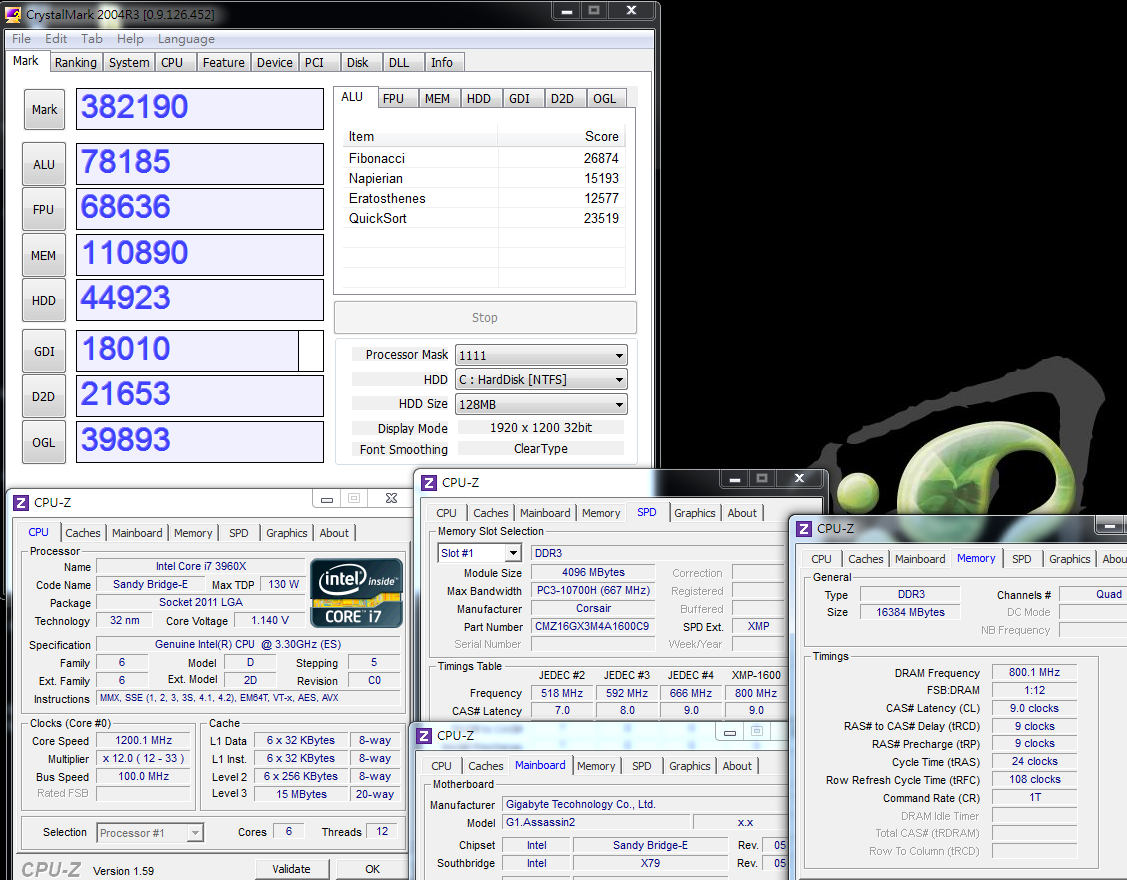Open the Language menu in CrystalMark

coord(186,39)
